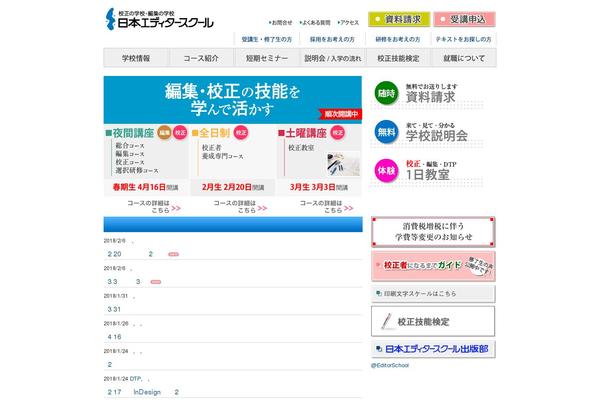Click the magenta 体験 circle icon
Screen dimensions: 600x400
[x=386, y=170]
